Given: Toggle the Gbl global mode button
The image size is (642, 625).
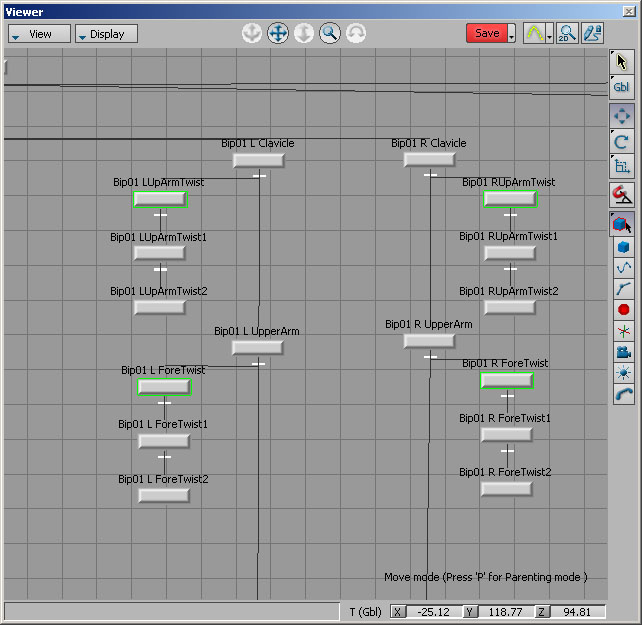Looking at the screenshot, I should tap(622, 87).
